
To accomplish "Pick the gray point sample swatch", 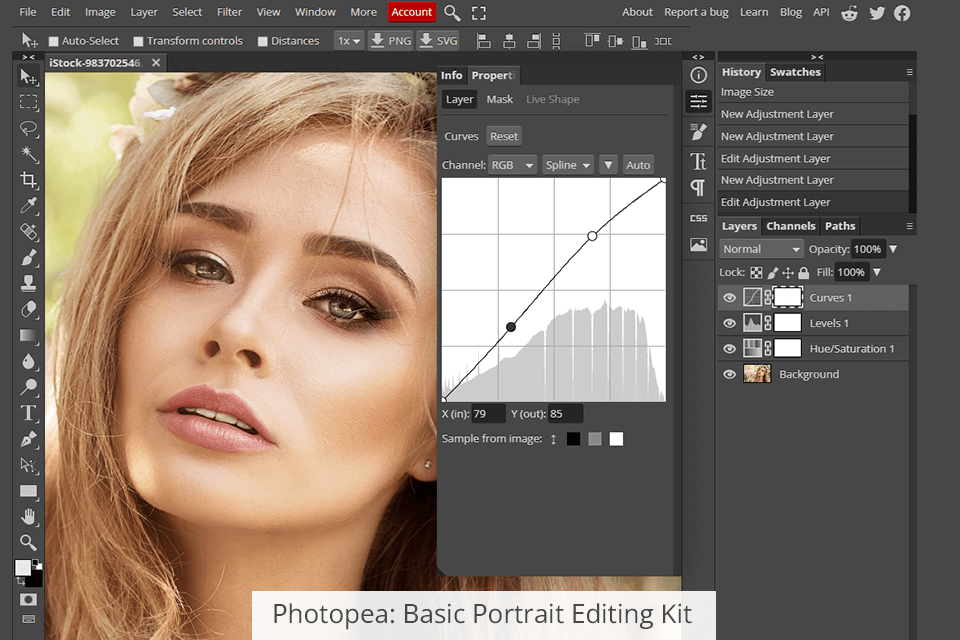I will pyautogui.click(x=594, y=439).
